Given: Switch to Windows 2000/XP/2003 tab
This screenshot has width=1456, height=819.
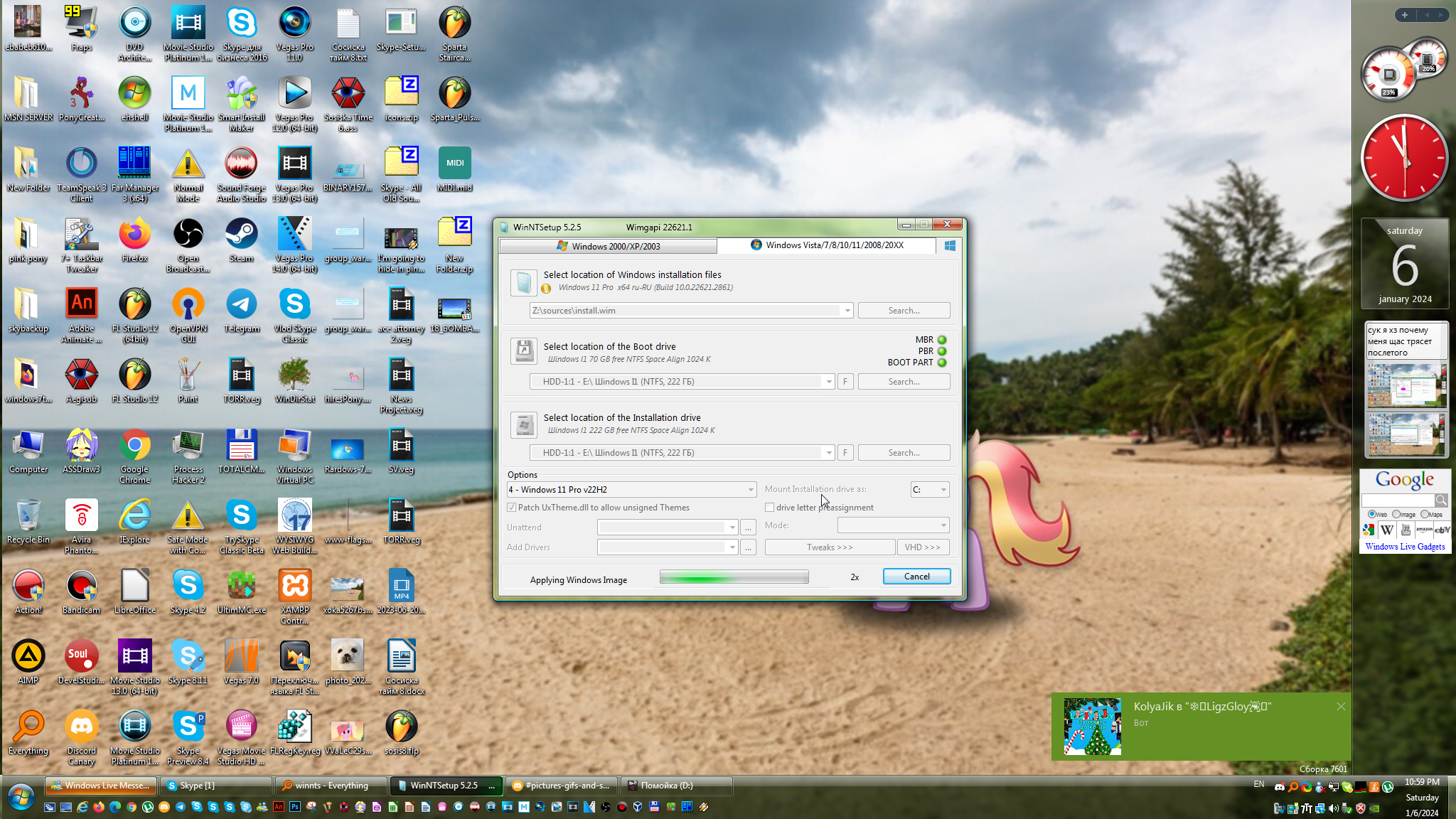Looking at the screenshot, I should [x=609, y=246].
